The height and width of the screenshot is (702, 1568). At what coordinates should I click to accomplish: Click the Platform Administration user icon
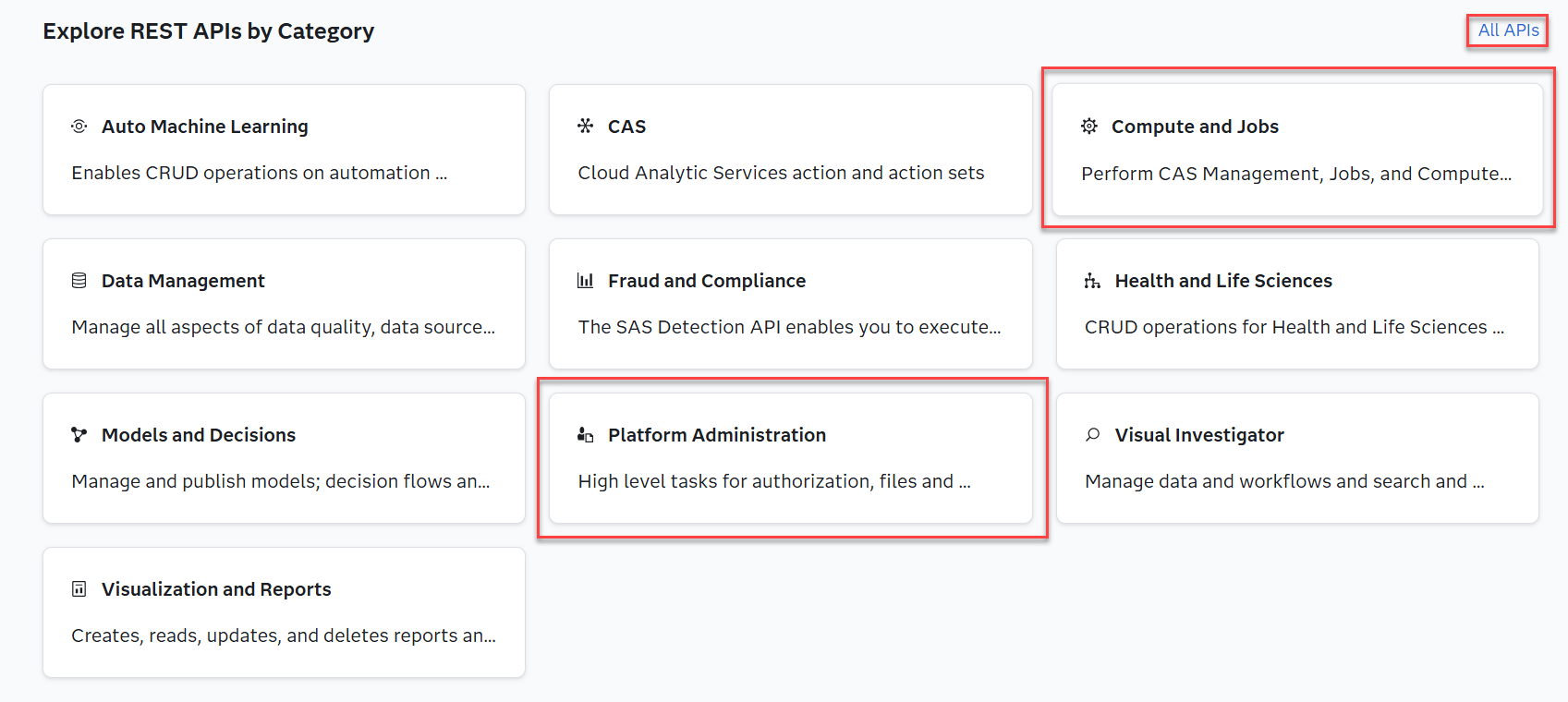[587, 434]
